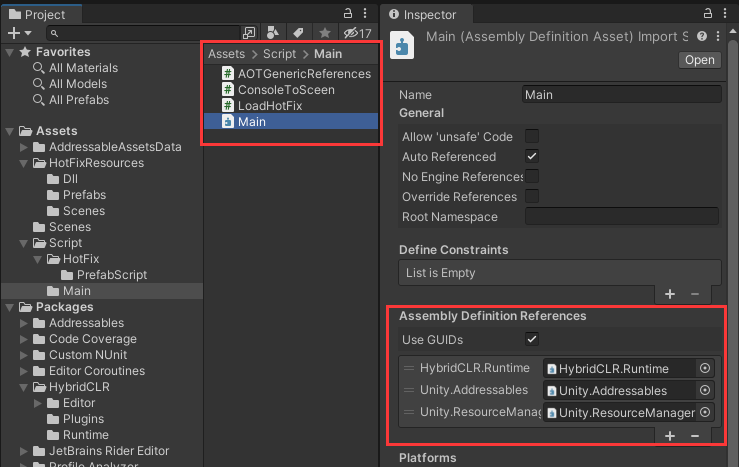
Task: Lock the Project panel with padlock icon
Action: click(348, 13)
